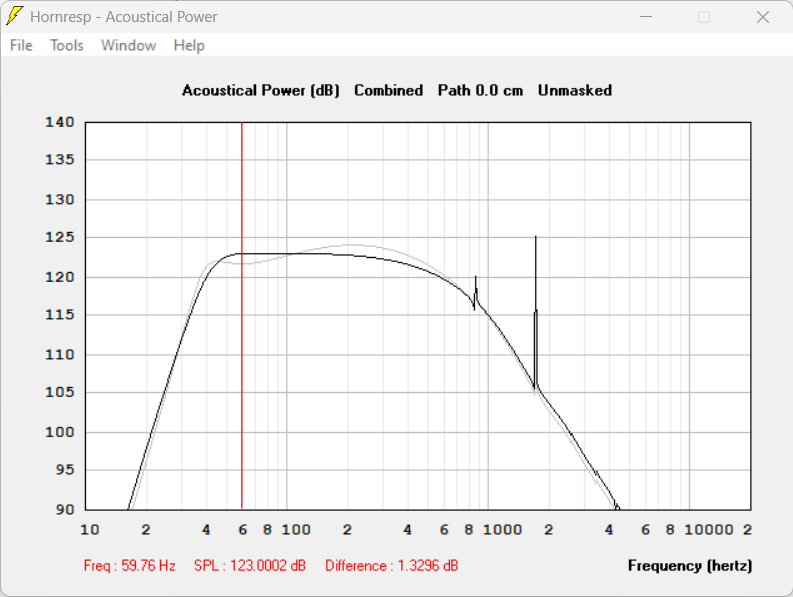Click the 'SPL : 123.0002 dB' readout

[250, 565]
